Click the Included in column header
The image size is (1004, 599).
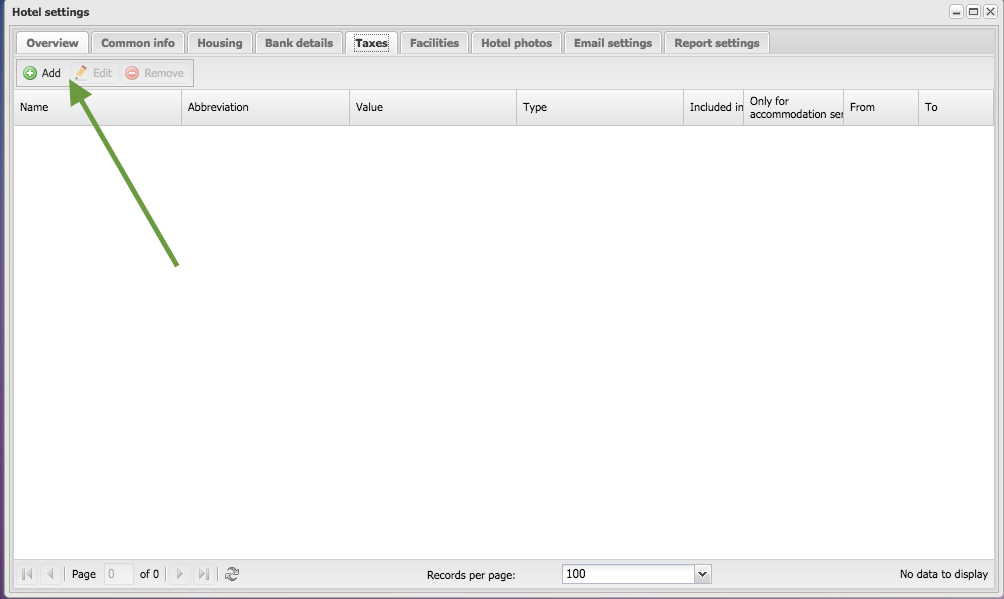click(711, 107)
